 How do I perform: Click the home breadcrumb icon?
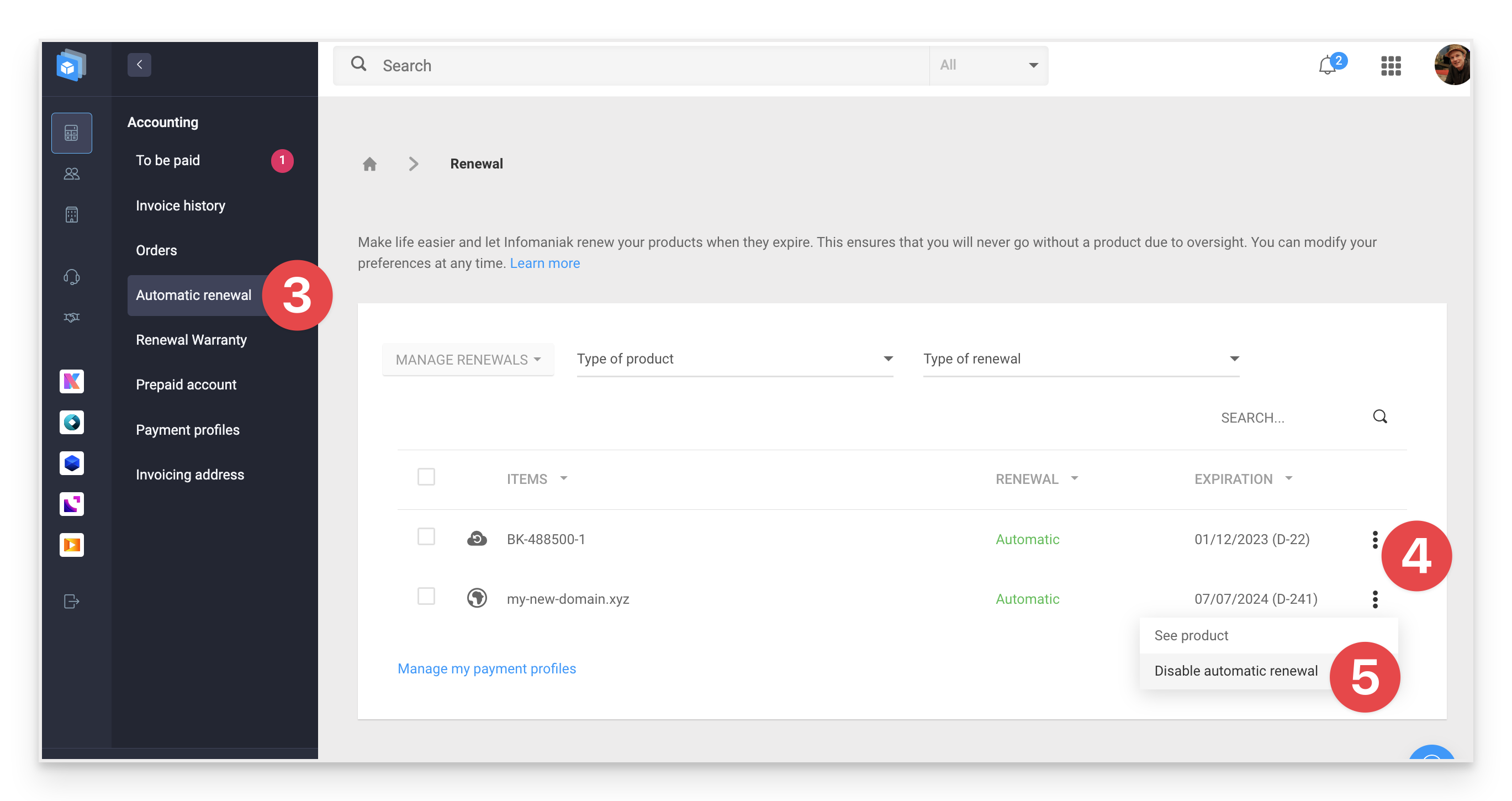pyautogui.click(x=369, y=164)
